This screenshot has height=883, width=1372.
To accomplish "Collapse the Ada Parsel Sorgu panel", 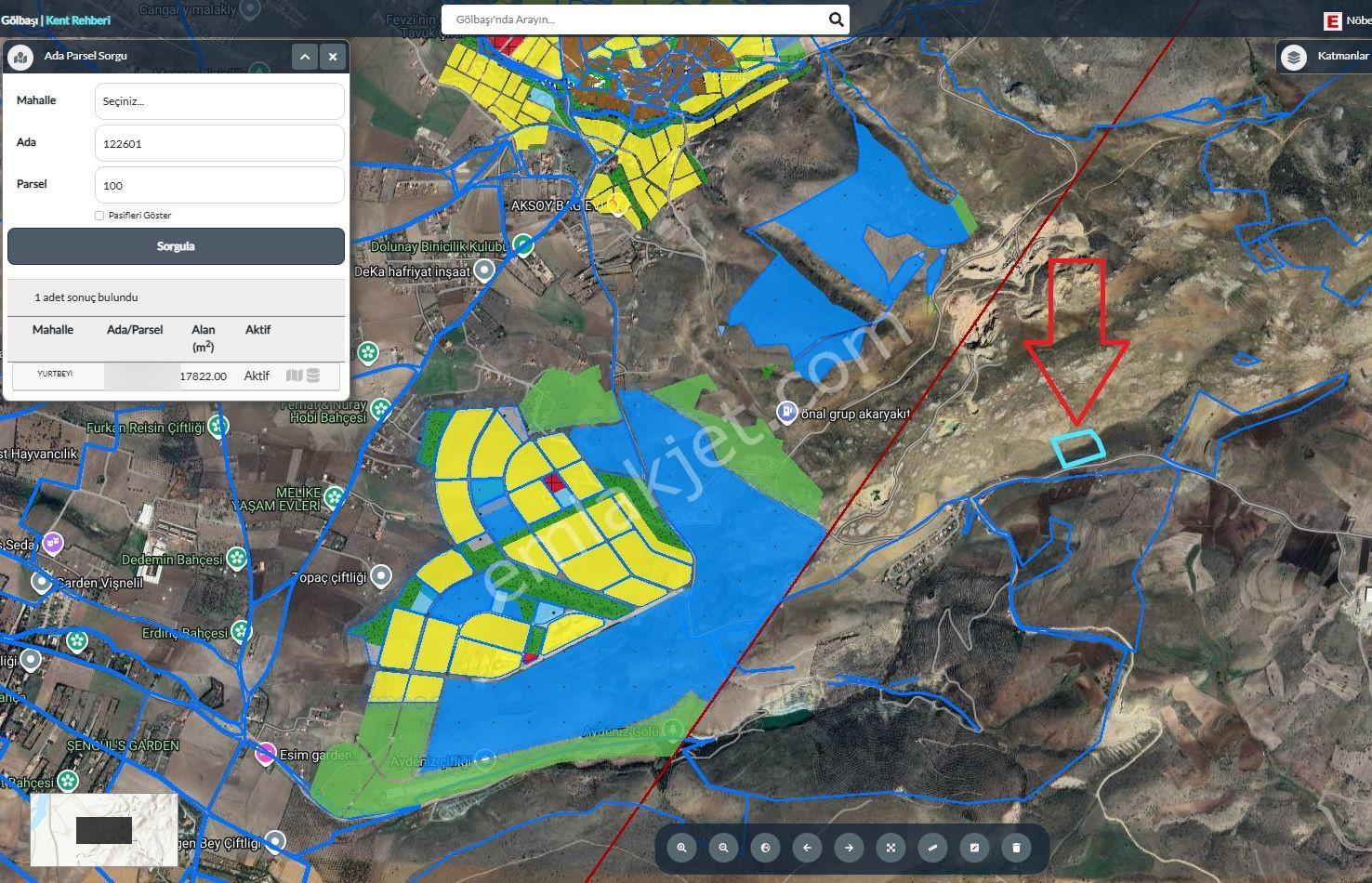I will [x=305, y=57].
